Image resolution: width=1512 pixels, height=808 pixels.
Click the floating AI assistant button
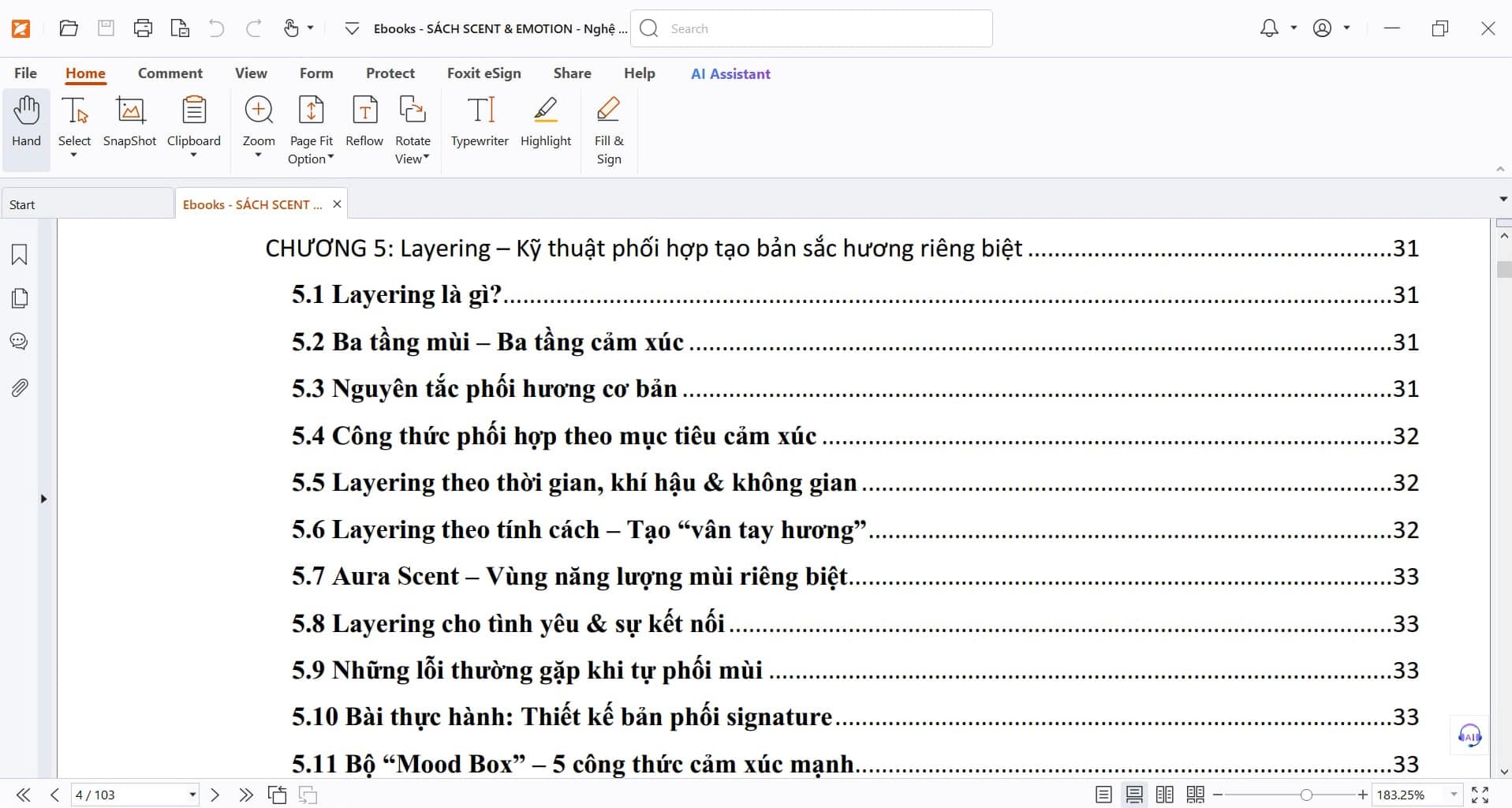click(1469, 736)
